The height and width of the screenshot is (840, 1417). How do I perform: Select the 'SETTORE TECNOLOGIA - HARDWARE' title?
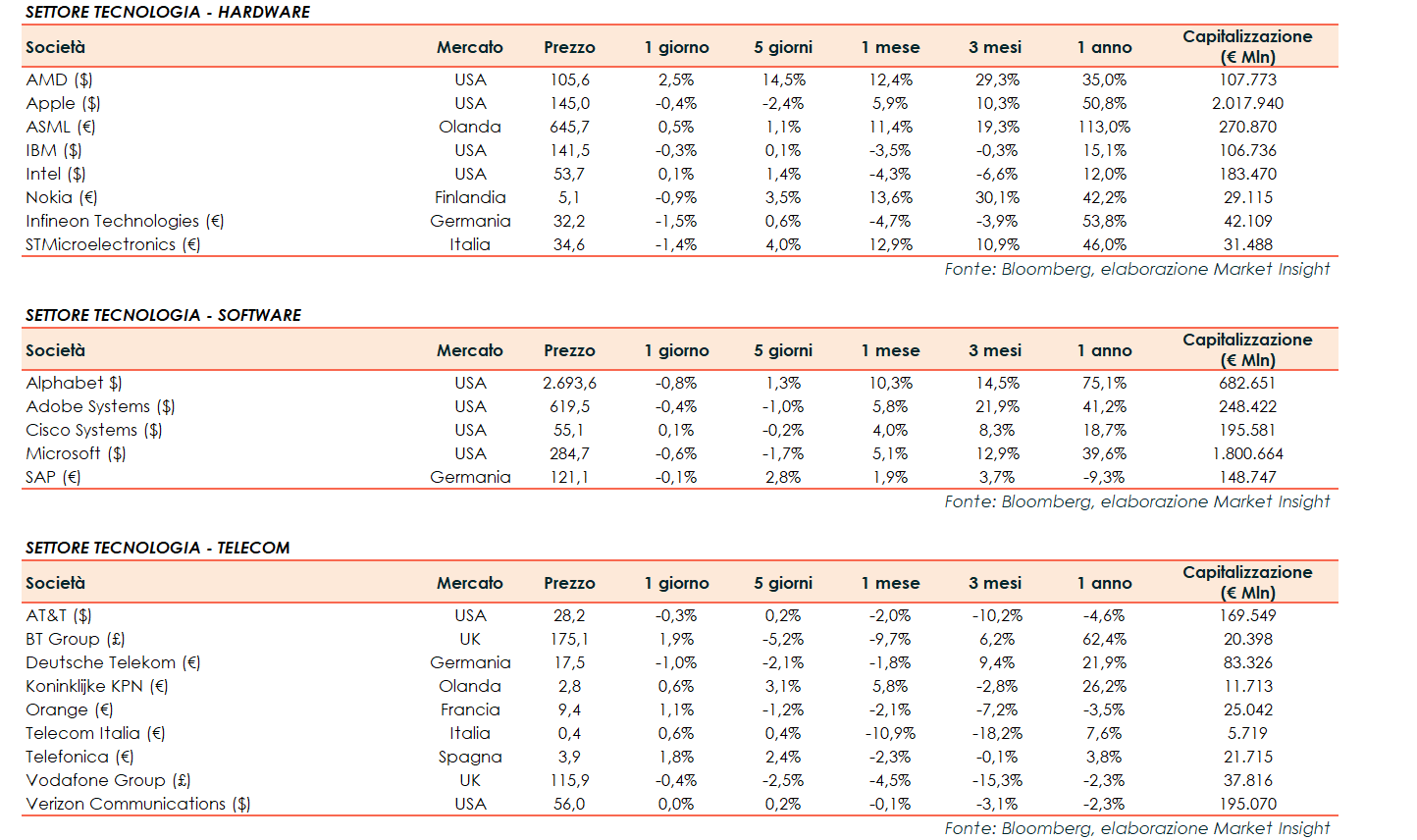point(168,12)
